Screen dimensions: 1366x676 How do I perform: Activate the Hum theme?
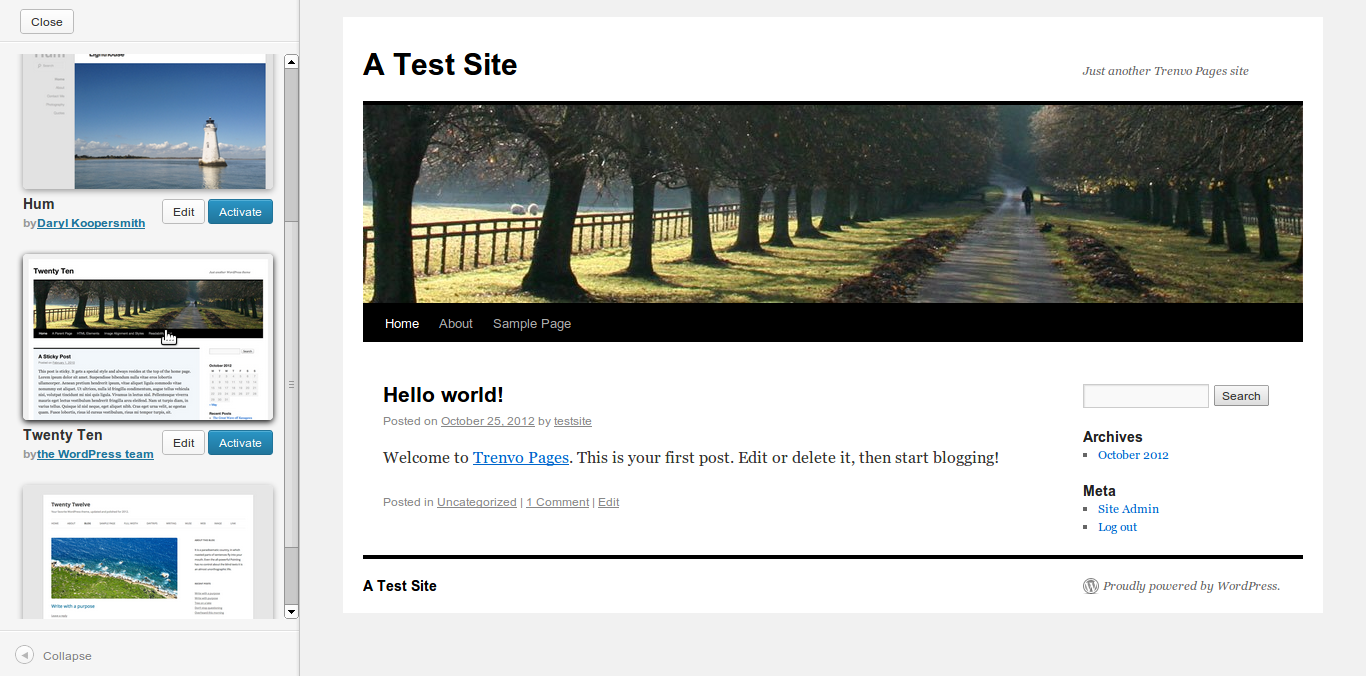pyautogui.click(x=240, y=211)
